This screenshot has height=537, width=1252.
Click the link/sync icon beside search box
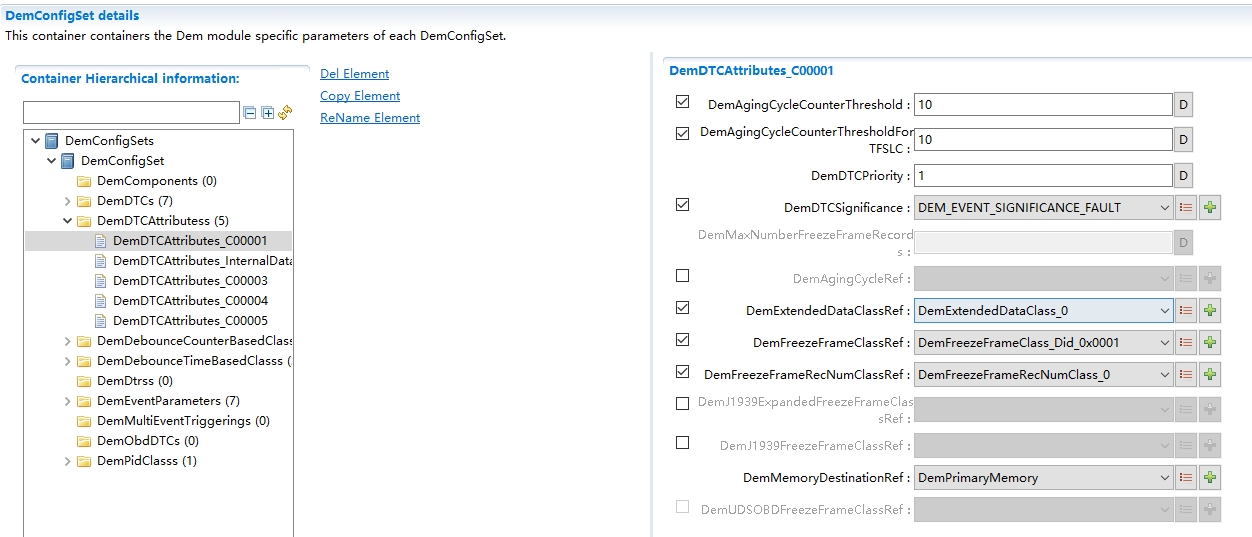click(285, 113)
